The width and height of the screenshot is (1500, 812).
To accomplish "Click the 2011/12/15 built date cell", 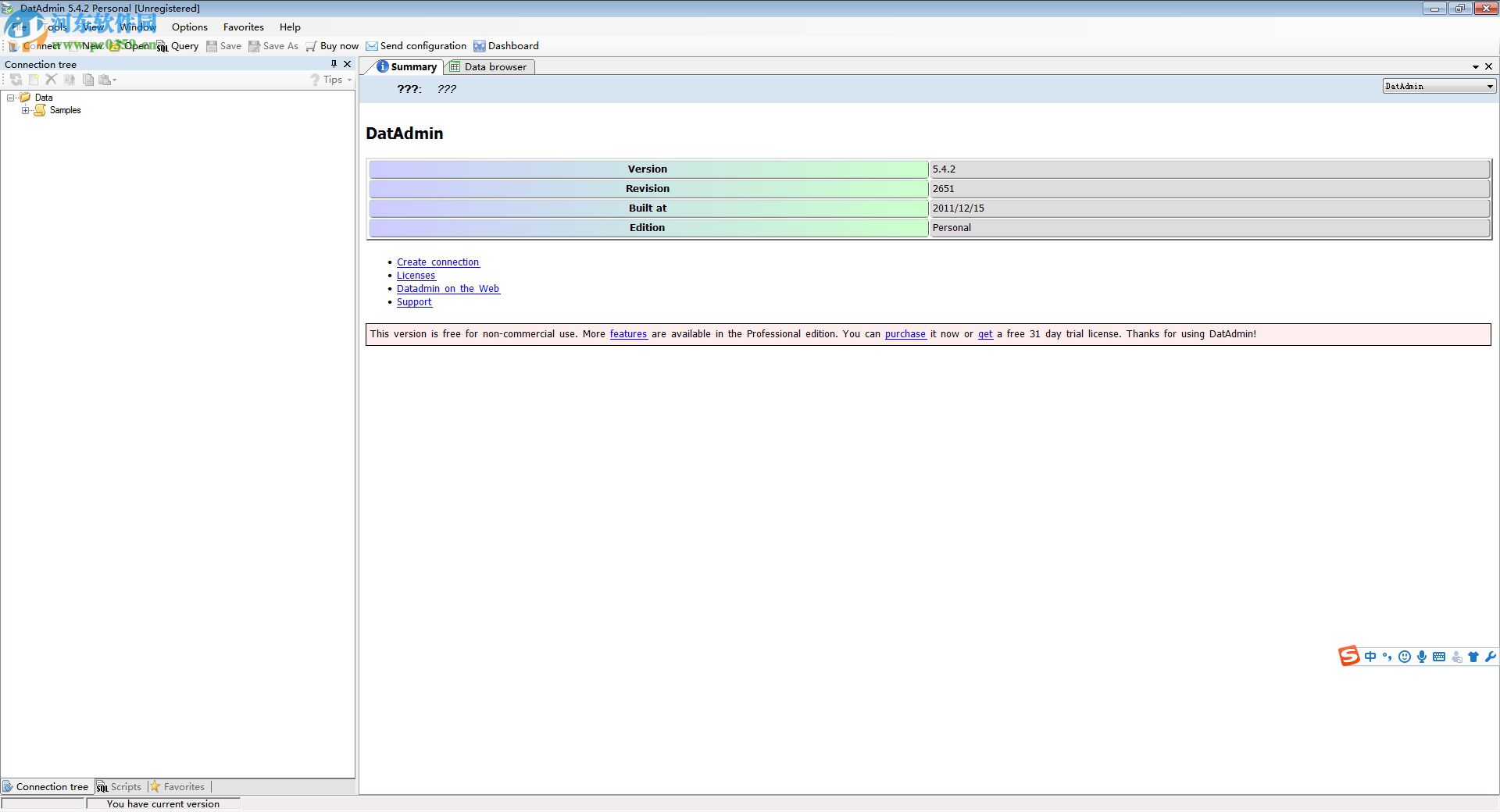I will 1209,208.
